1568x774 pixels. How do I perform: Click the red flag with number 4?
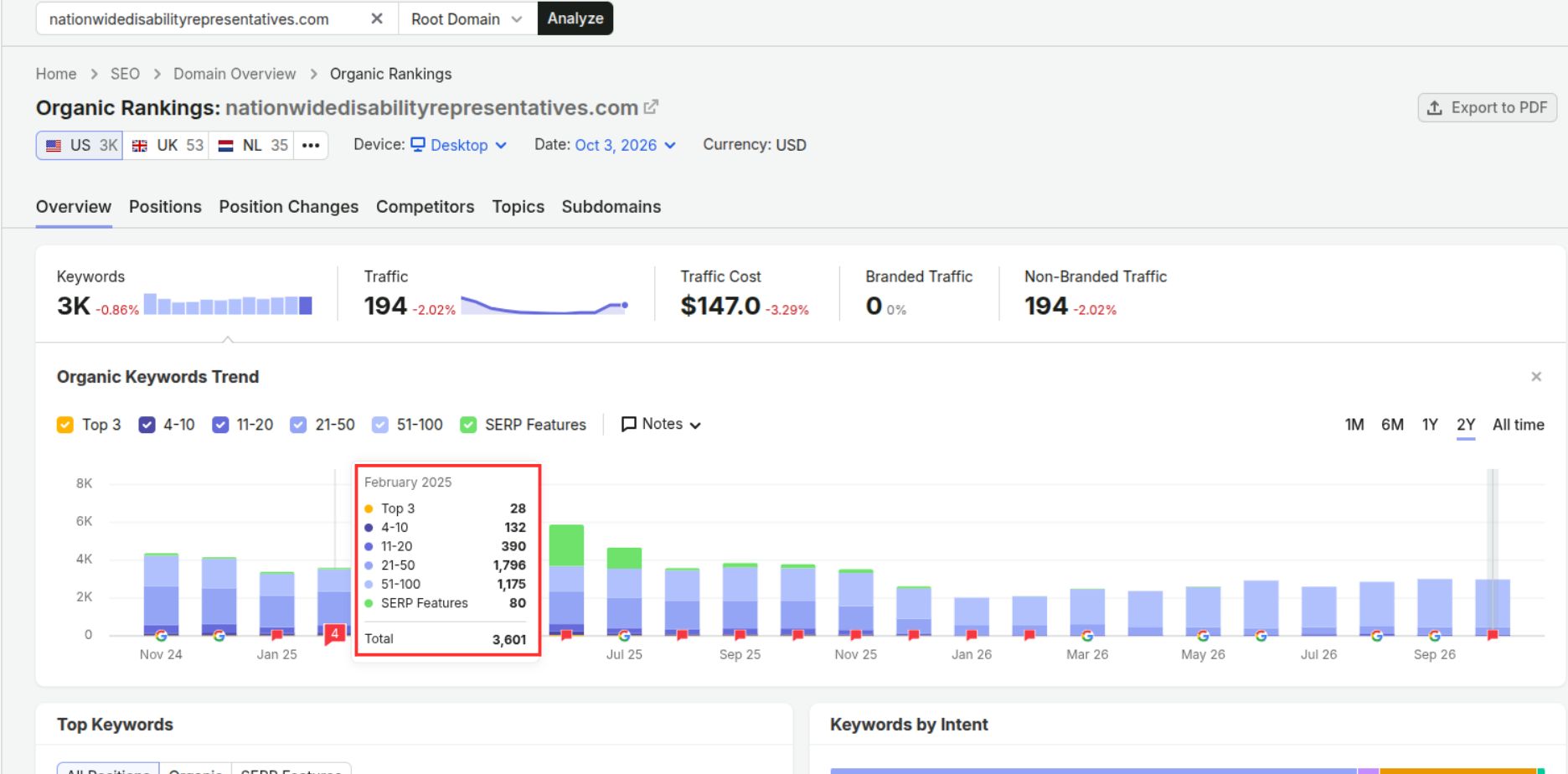click(334, 634)
